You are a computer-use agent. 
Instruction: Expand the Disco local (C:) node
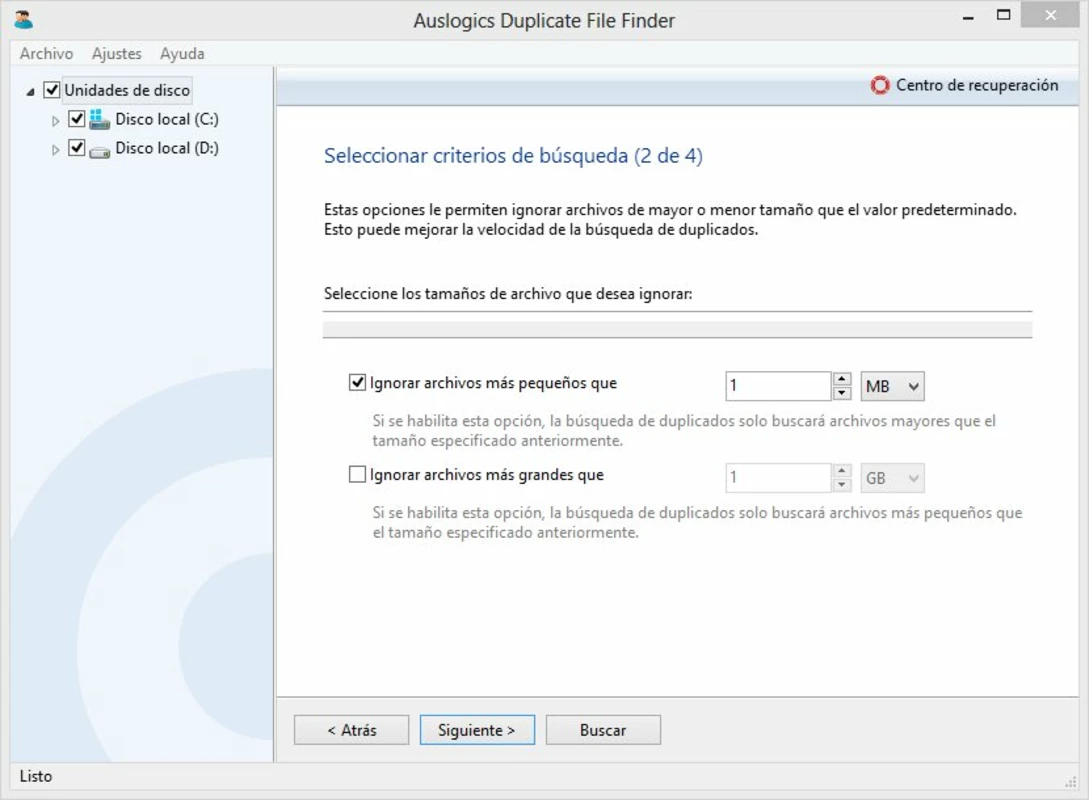coord(56,121)
